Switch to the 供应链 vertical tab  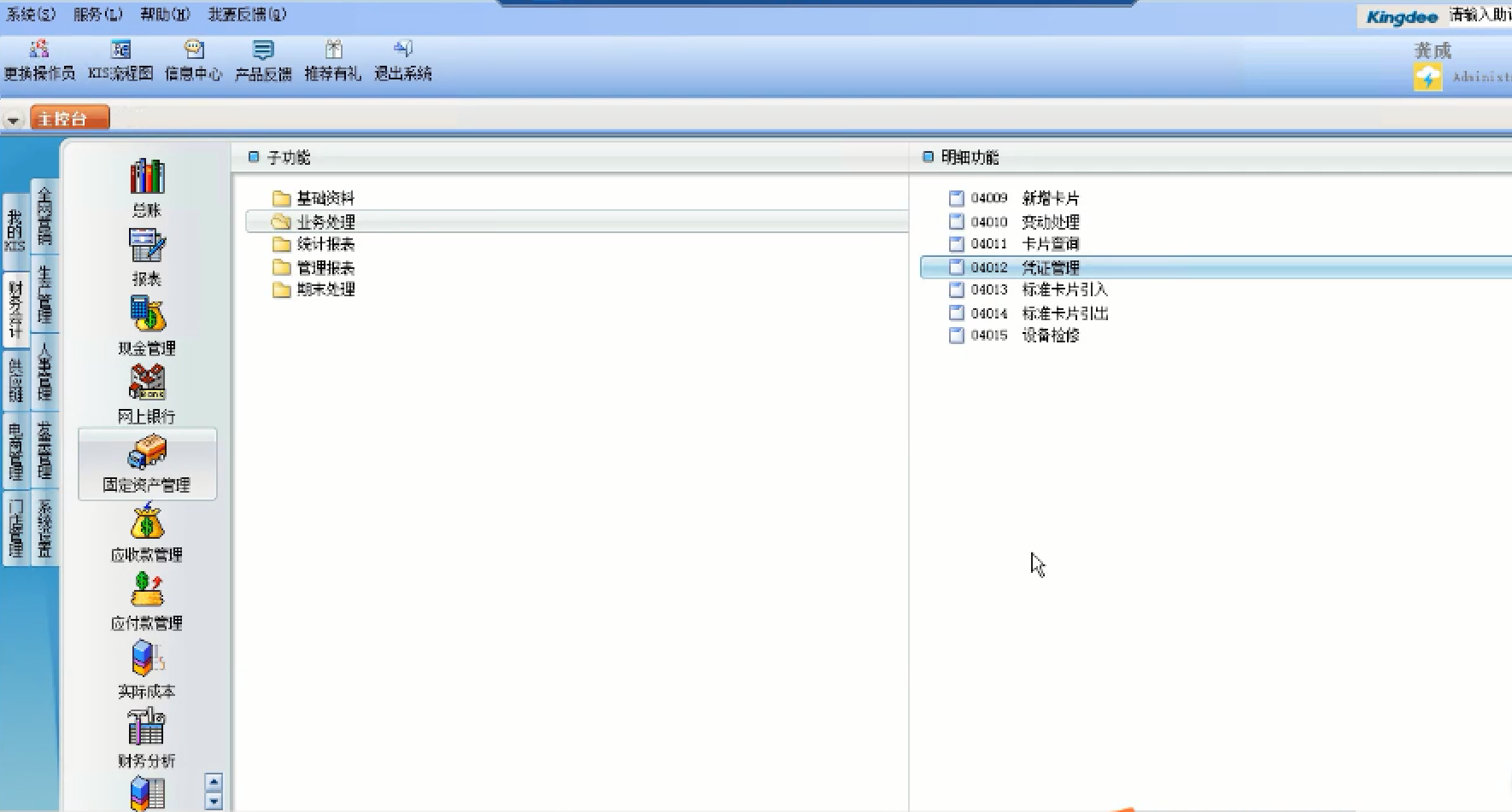click(x=15, y=380)
